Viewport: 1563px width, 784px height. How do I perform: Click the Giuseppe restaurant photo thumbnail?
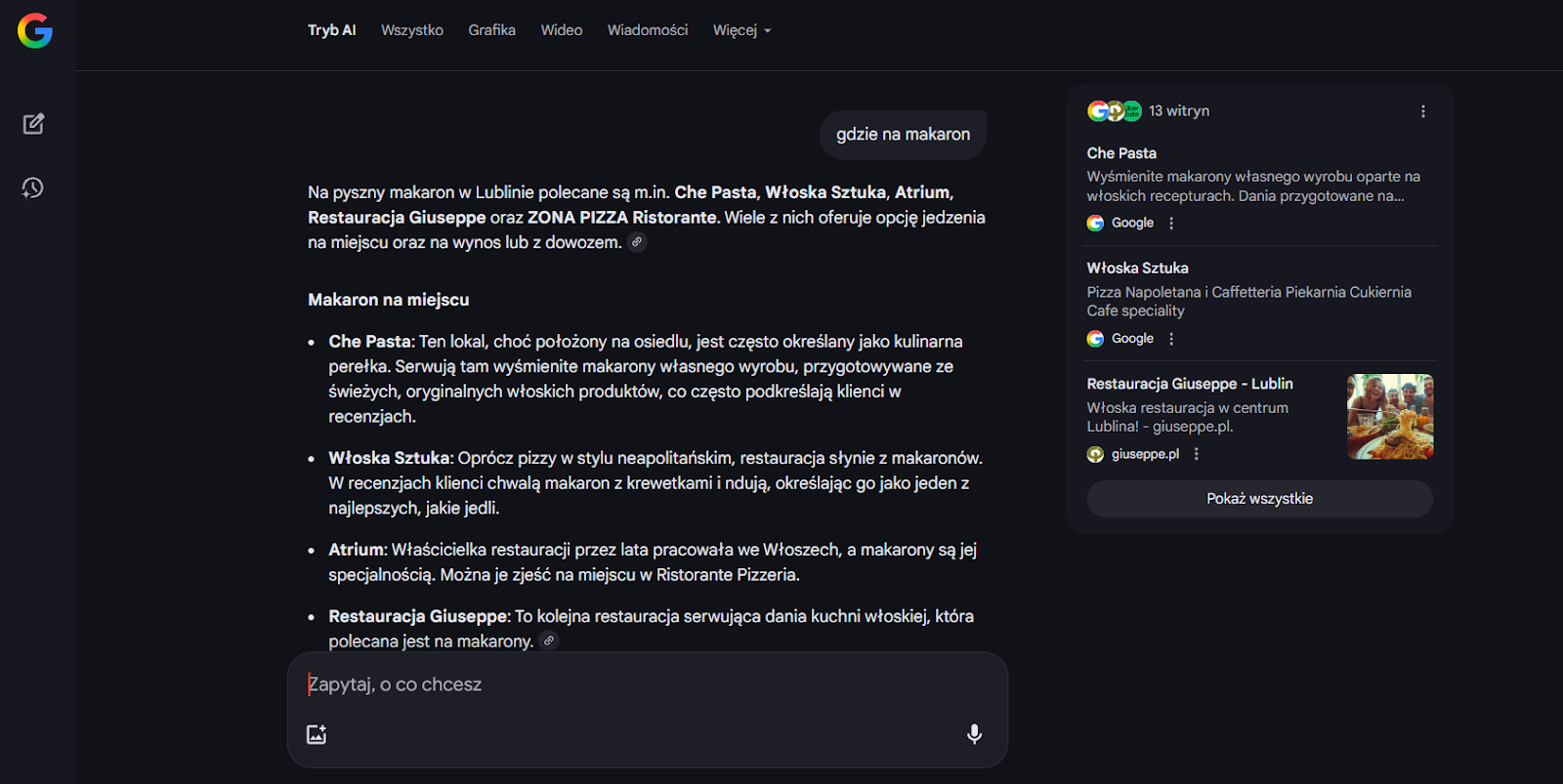[x=1389, y=417]
